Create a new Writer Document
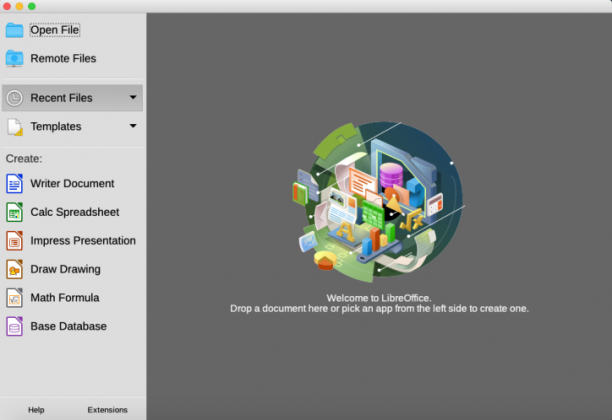 pyautogui.click(x=72, y=183)
